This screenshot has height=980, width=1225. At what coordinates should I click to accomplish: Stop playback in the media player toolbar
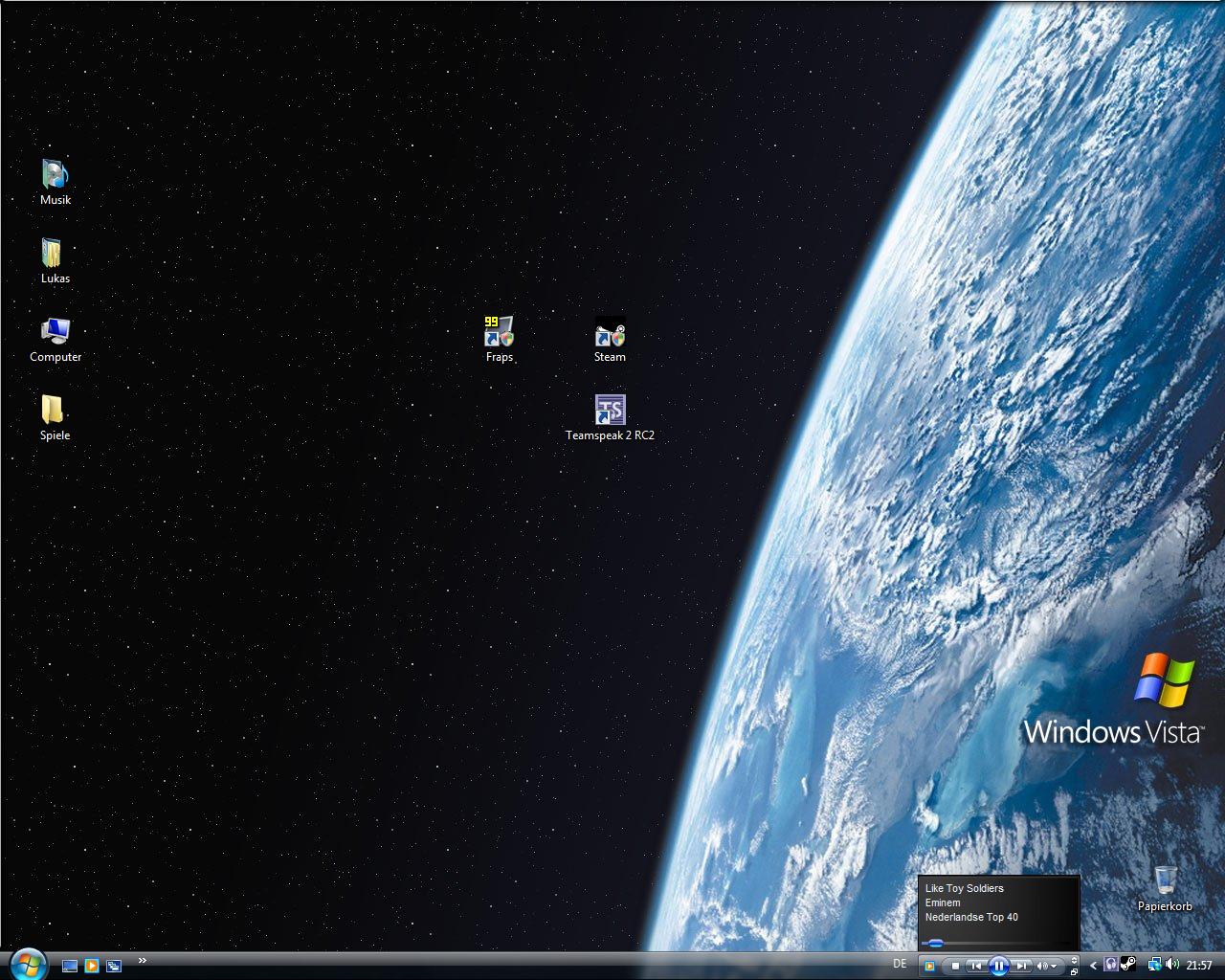pos(954,966)
